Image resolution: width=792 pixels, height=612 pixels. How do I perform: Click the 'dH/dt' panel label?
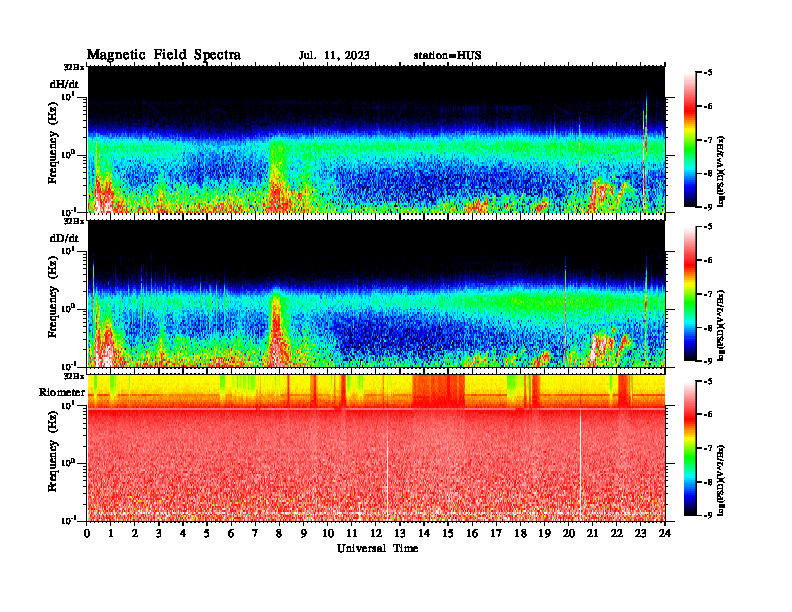64,84
